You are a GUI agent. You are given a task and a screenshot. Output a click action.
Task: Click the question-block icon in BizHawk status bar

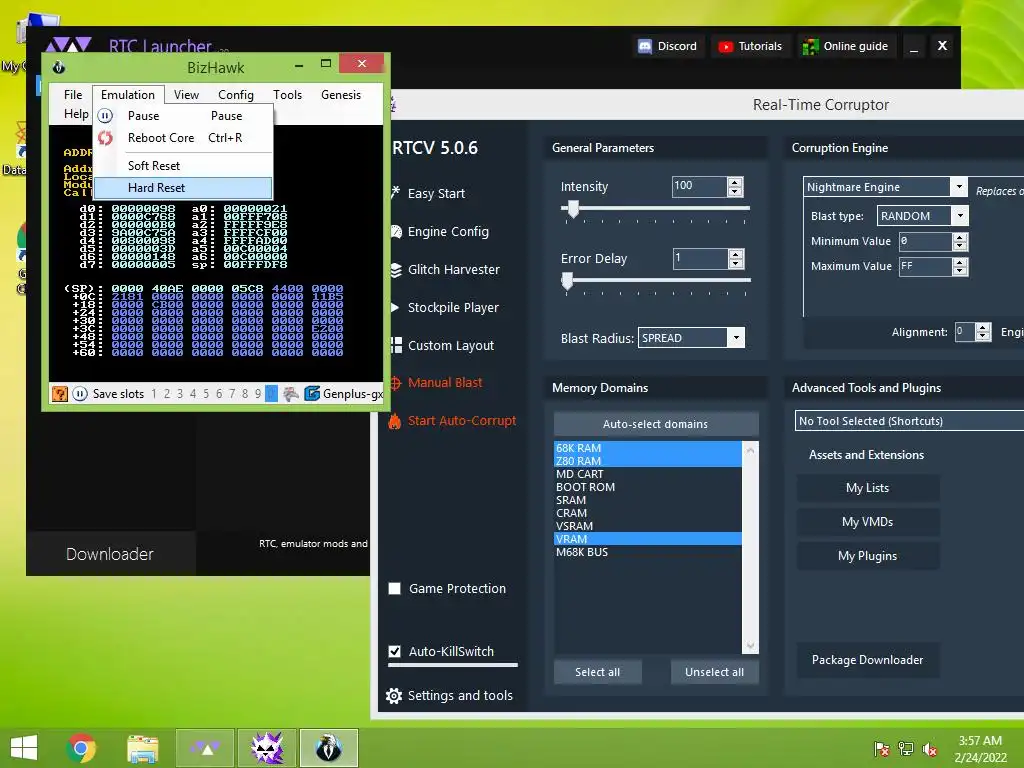(60, 393)
